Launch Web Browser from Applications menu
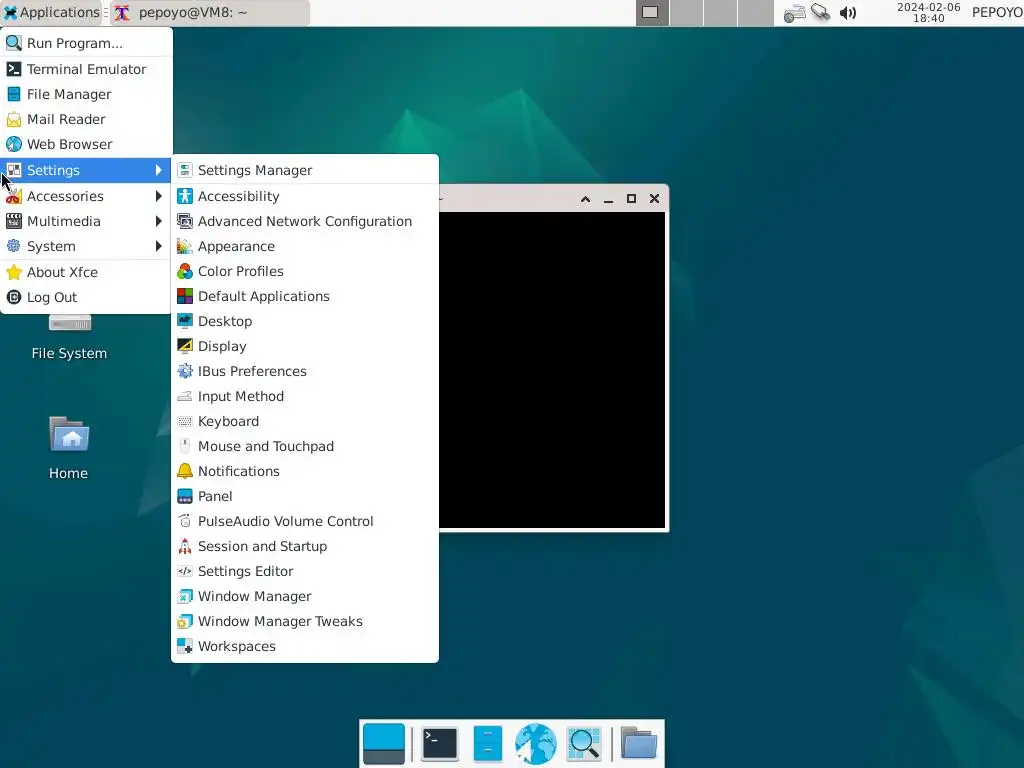 click(x=86, y=144)
